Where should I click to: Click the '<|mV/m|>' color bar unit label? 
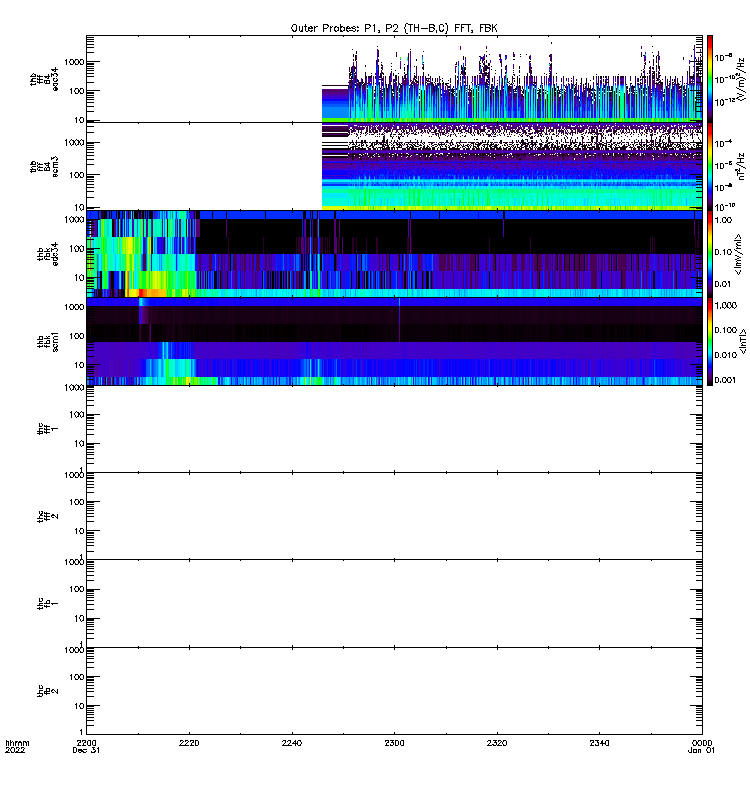[738, 254]
